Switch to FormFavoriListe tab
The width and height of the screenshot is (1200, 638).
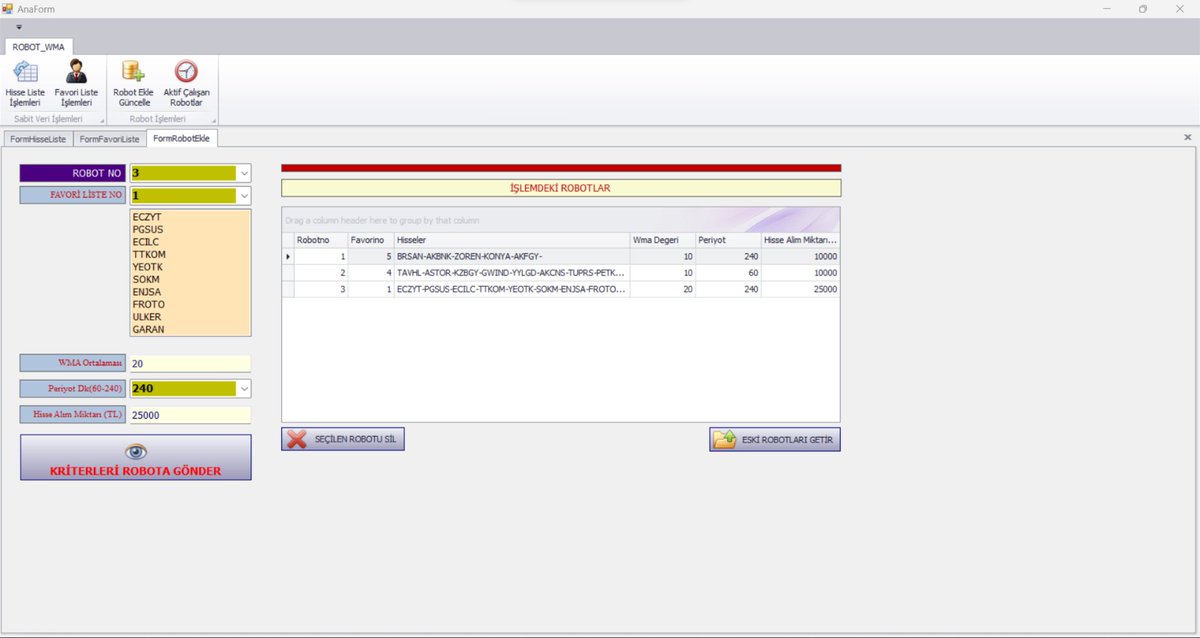click(x=109, y=138)
